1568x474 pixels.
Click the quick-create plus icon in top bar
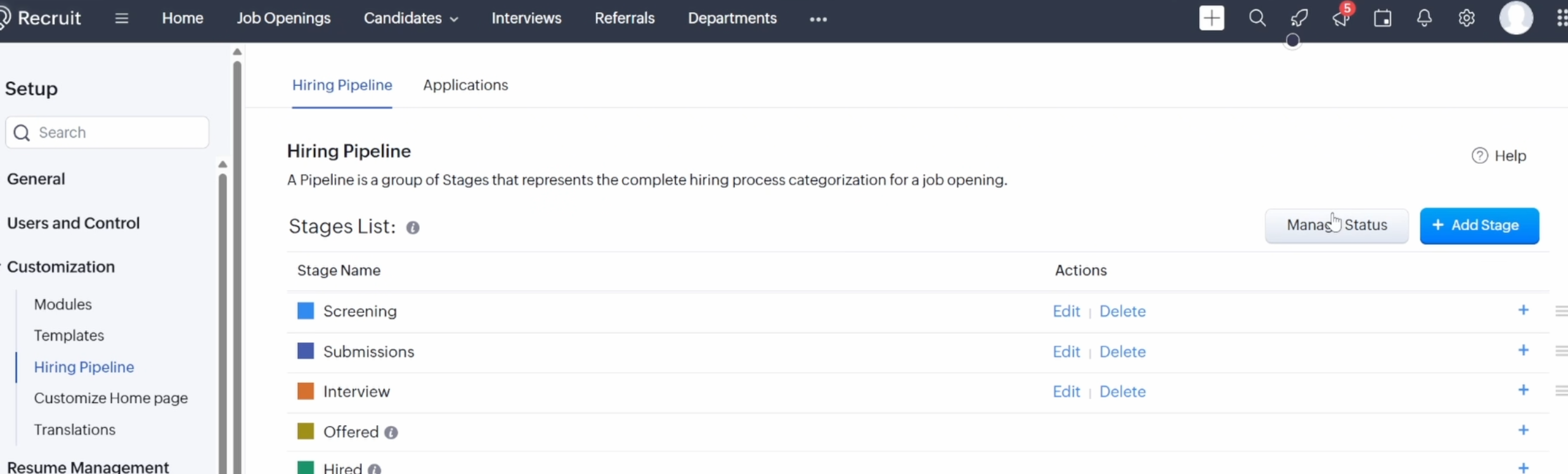click(1211, 18)
